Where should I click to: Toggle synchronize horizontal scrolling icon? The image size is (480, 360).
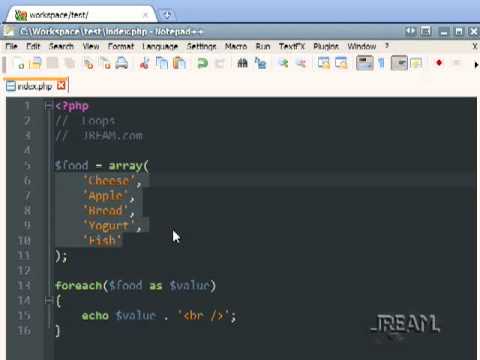(x=341, y=63)
